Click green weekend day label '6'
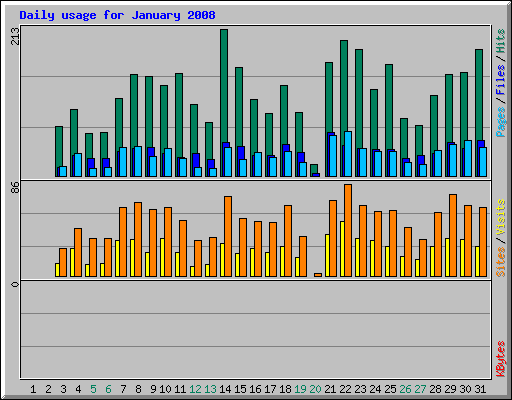The width and height of the screenshot is (512, 400). pyautogui.click(x=108, y=389)
